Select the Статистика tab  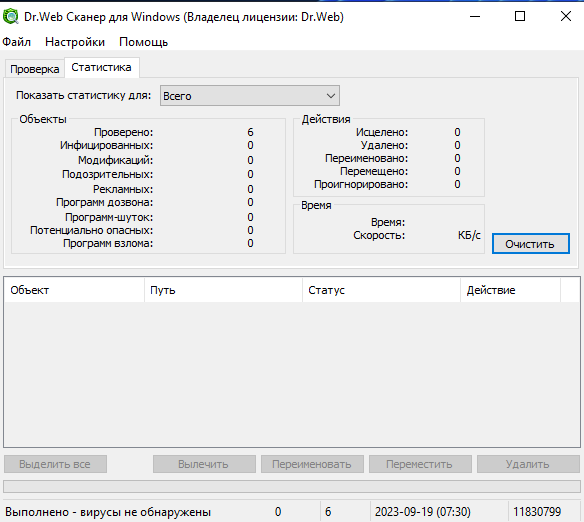[x=101, y=67]
